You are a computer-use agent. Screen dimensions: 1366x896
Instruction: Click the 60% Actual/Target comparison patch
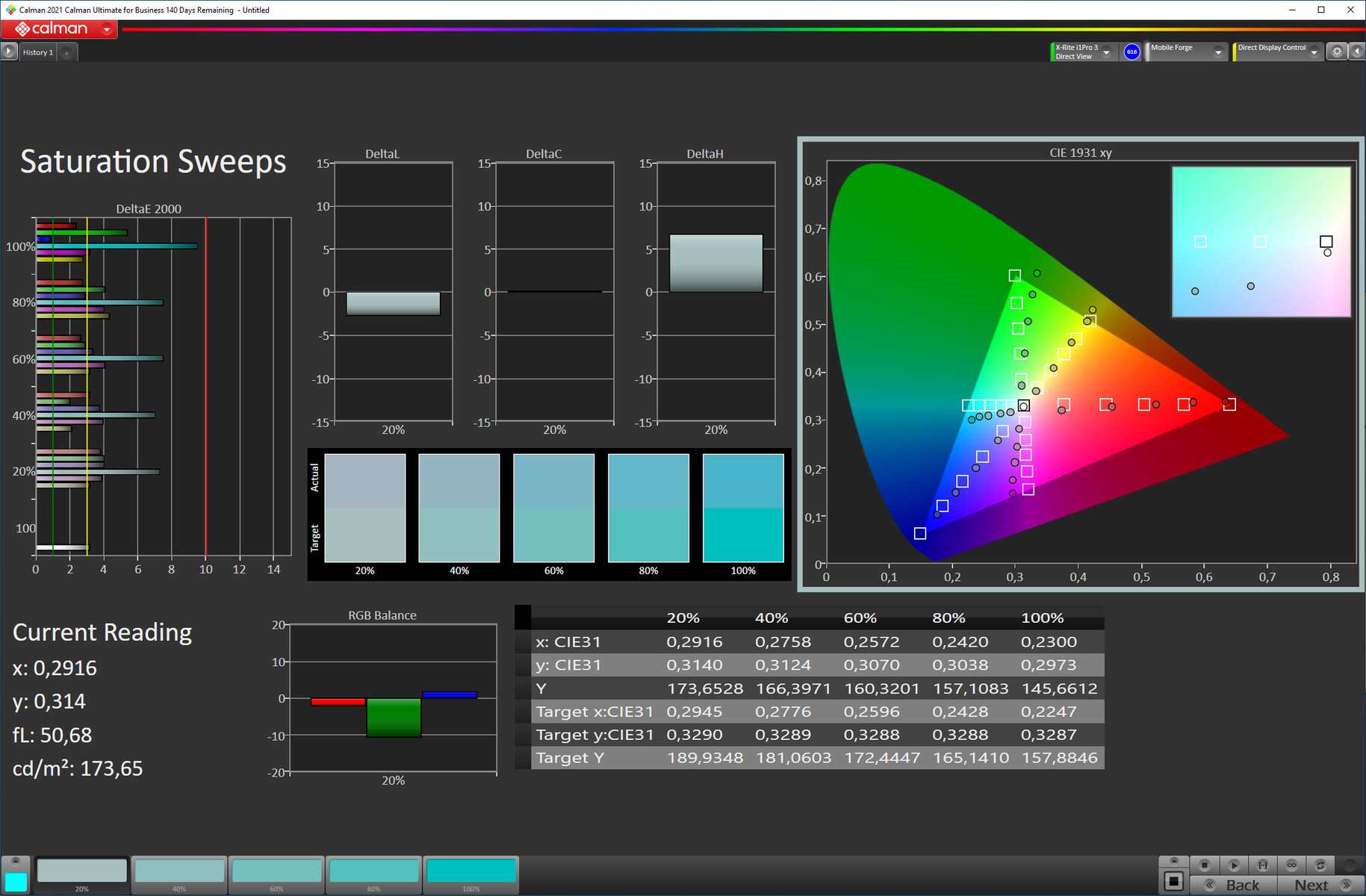553,508
